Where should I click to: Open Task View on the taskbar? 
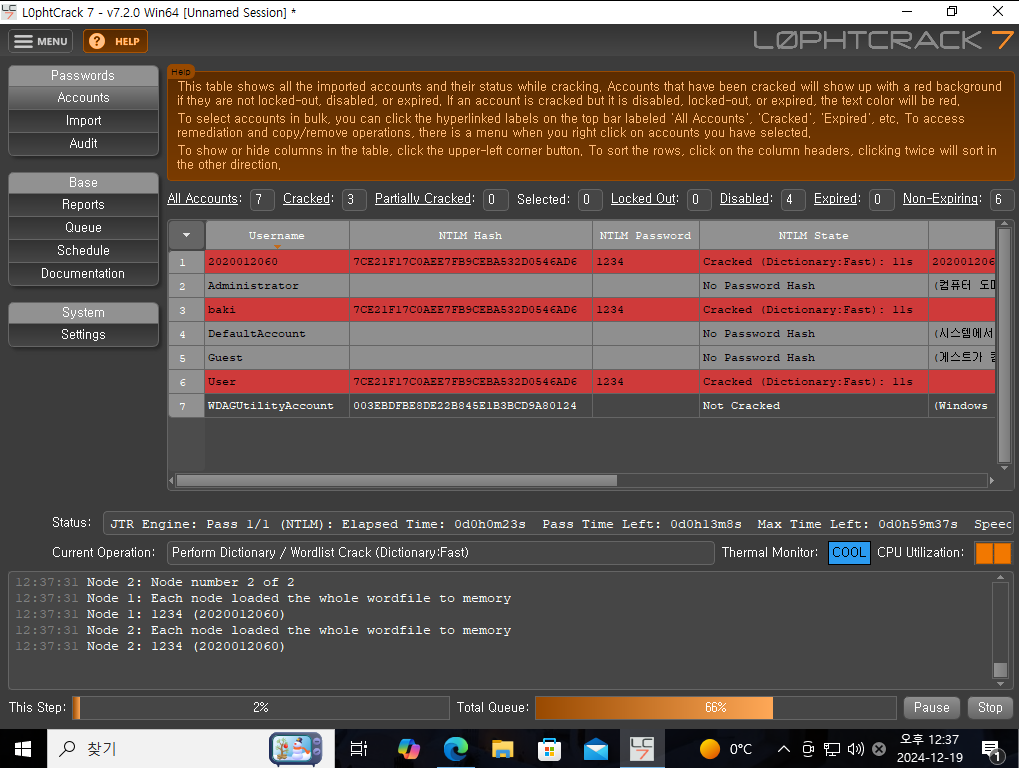coord(358,749)
